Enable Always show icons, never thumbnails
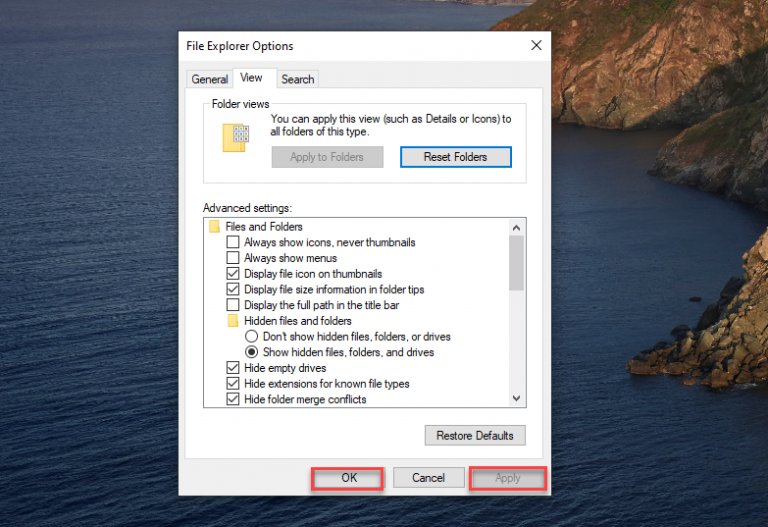The width and height of the screenshot is (768, 527). pyautogui.click(x=233, y=242)
